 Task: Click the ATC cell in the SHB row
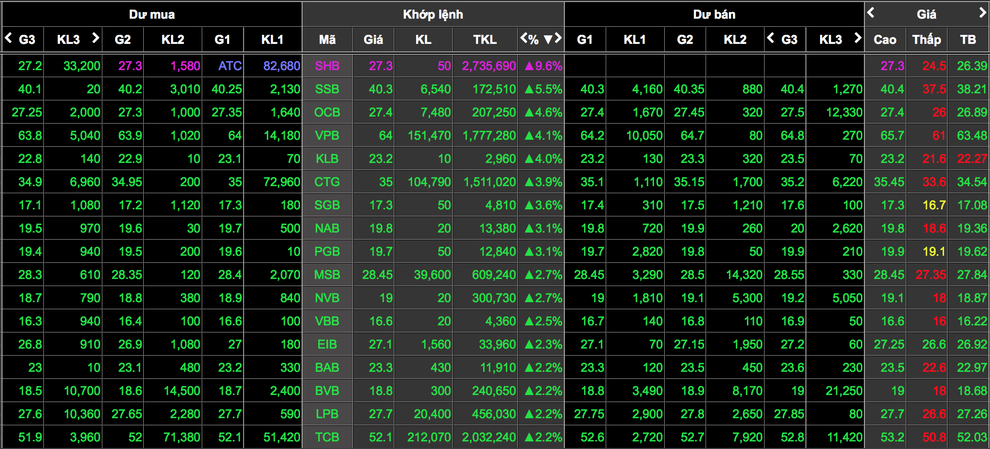[231, 66]
